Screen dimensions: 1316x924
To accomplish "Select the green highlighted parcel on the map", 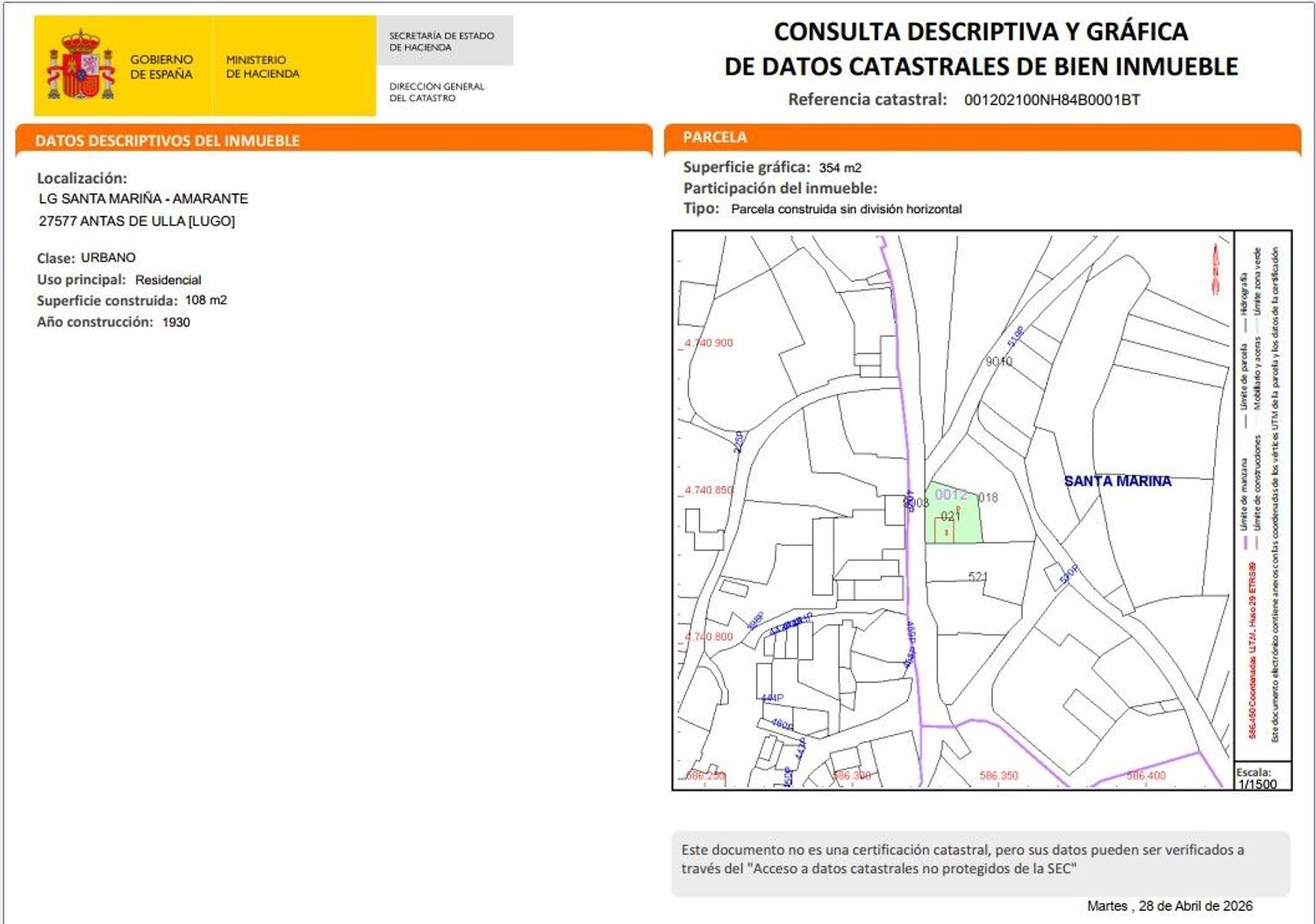I will tap(953, 513).
